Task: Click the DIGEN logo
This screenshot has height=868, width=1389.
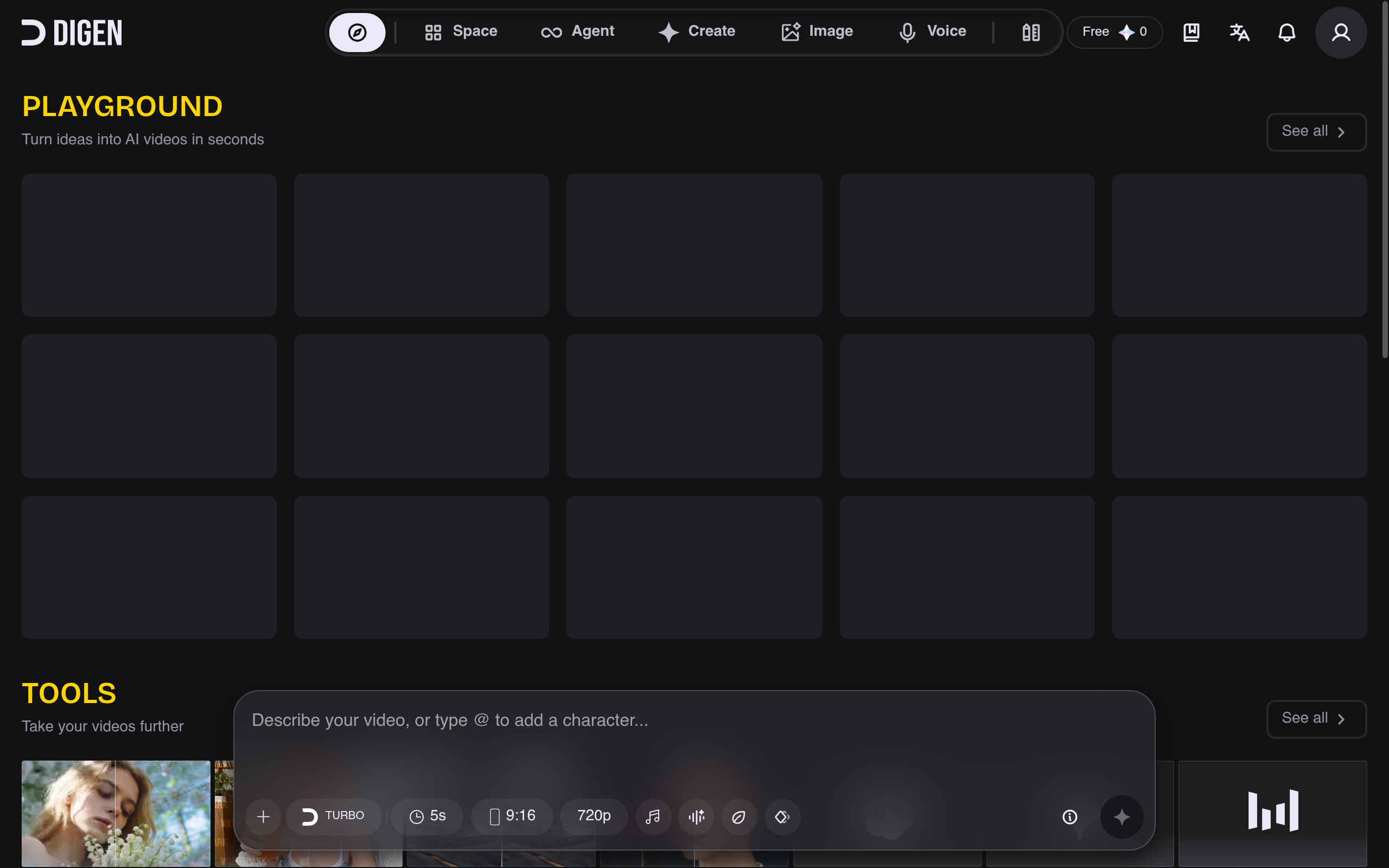Action: pyautogui.click(x=72, y=32)
